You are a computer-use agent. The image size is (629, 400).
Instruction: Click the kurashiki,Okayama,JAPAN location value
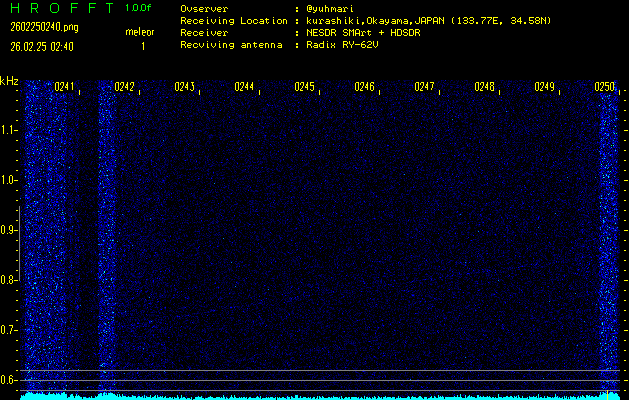(x=428, y=21)
